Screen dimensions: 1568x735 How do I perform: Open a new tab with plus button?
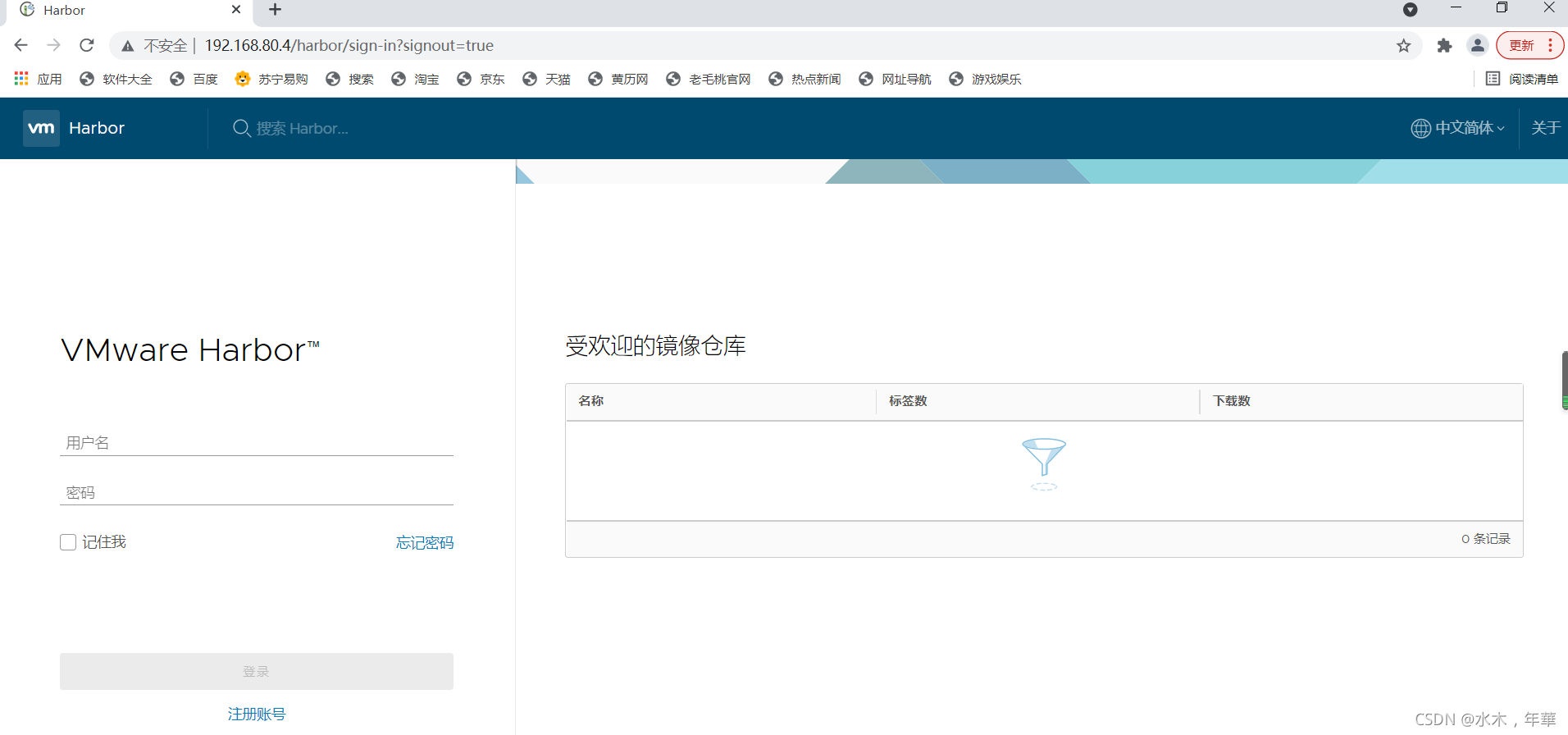276,10
